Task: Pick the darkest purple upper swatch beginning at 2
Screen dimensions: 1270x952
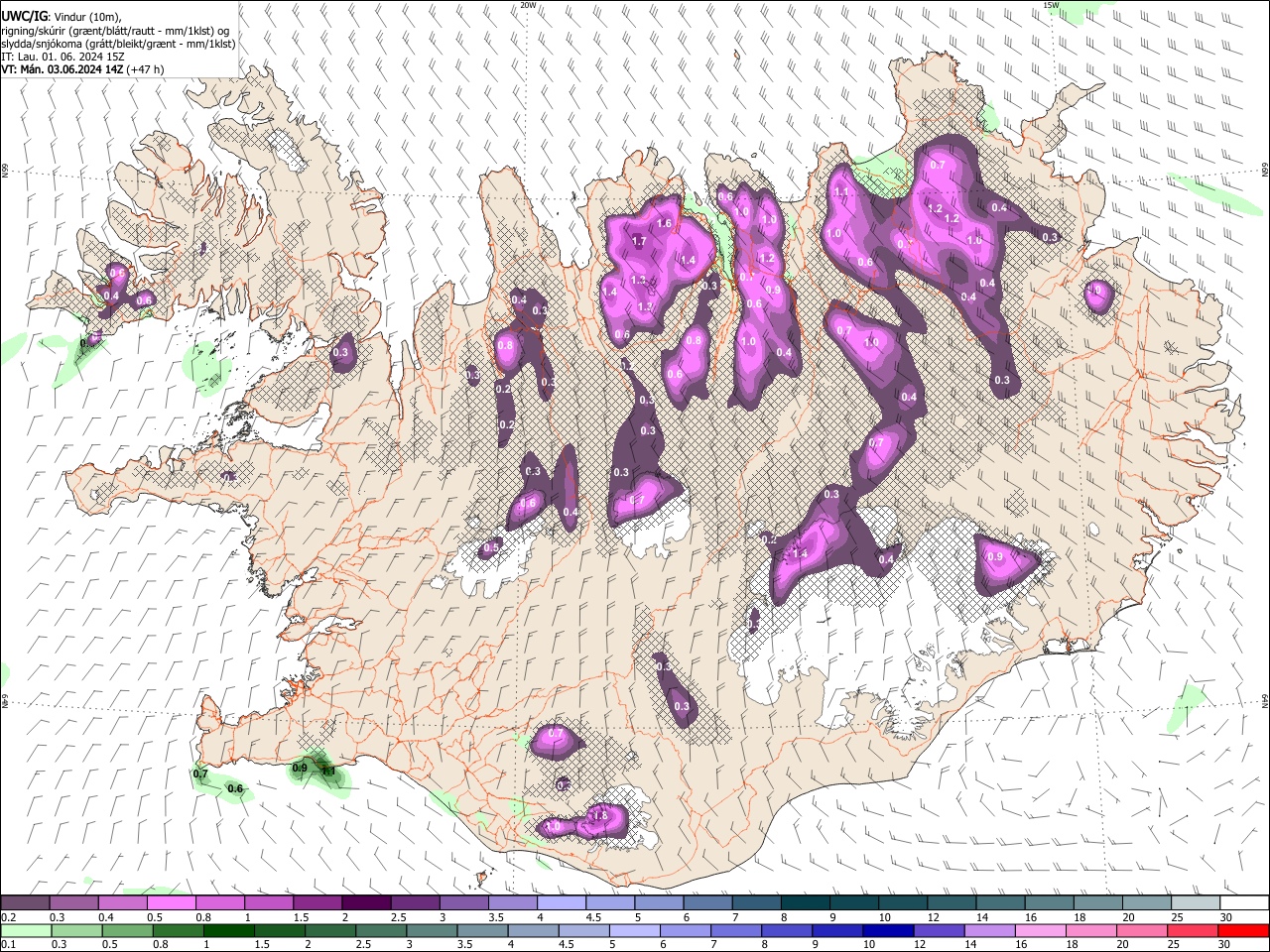Action: click(x=366, y=903)
